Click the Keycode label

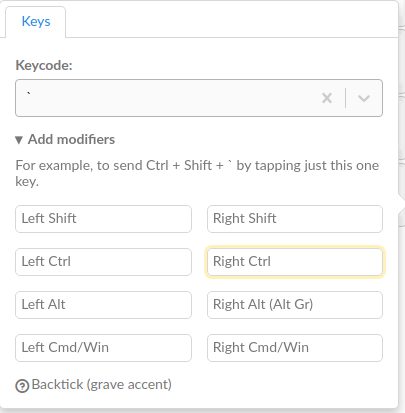(x=44, y=65)
